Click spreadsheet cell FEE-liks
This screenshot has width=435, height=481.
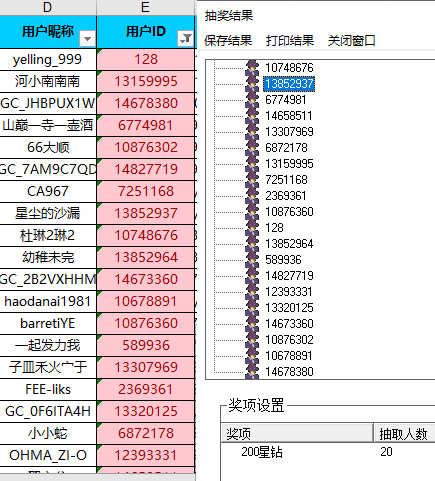point(48,389)
